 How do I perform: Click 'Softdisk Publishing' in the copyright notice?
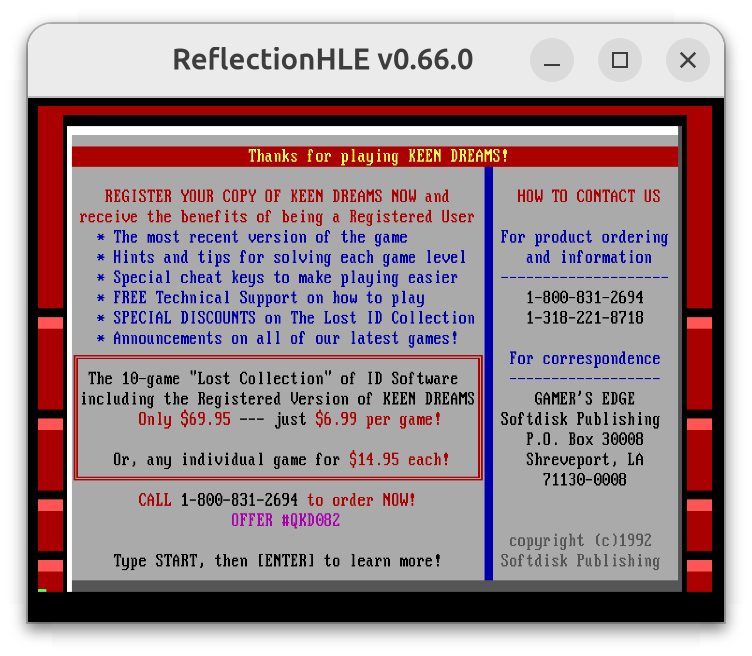point(580,561)
